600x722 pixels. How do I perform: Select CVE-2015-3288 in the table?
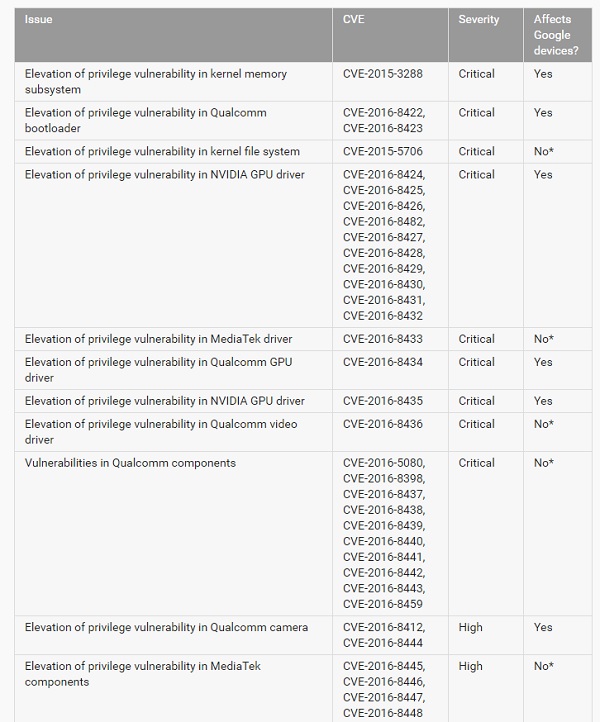click(x=382, y=74)
